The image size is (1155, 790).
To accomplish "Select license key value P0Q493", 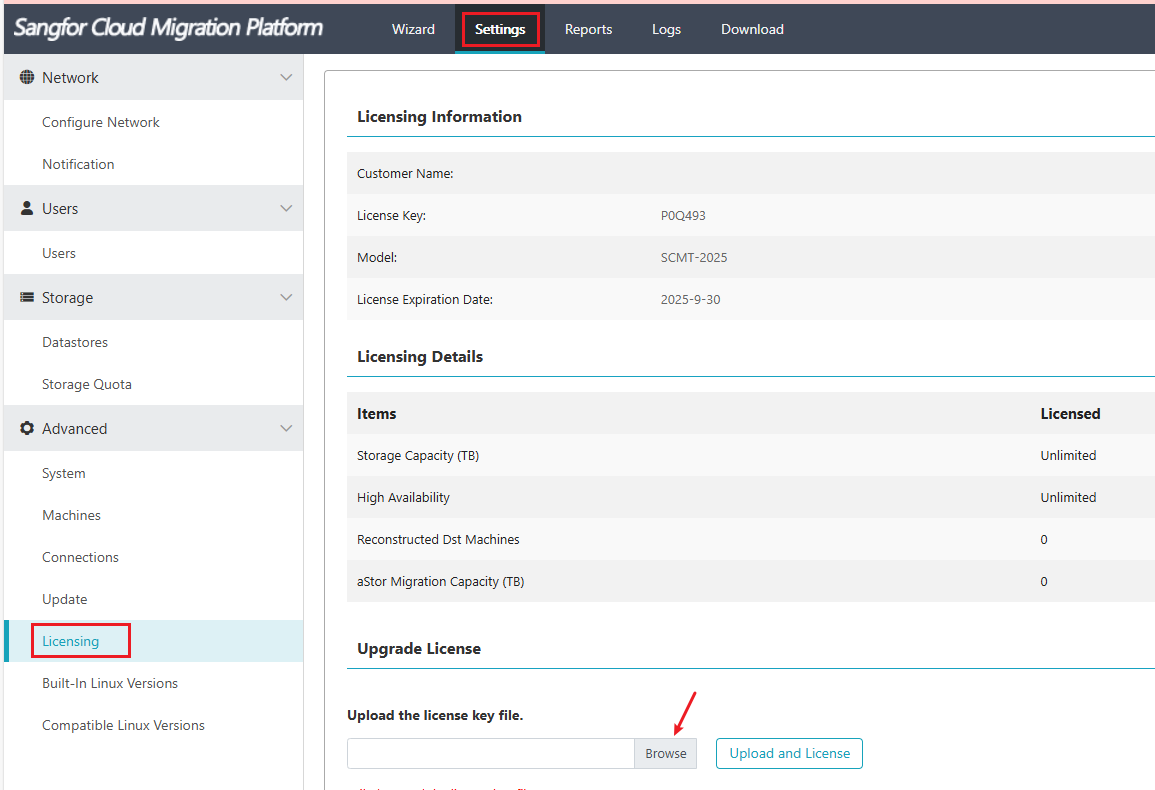I will click(683, 216).
